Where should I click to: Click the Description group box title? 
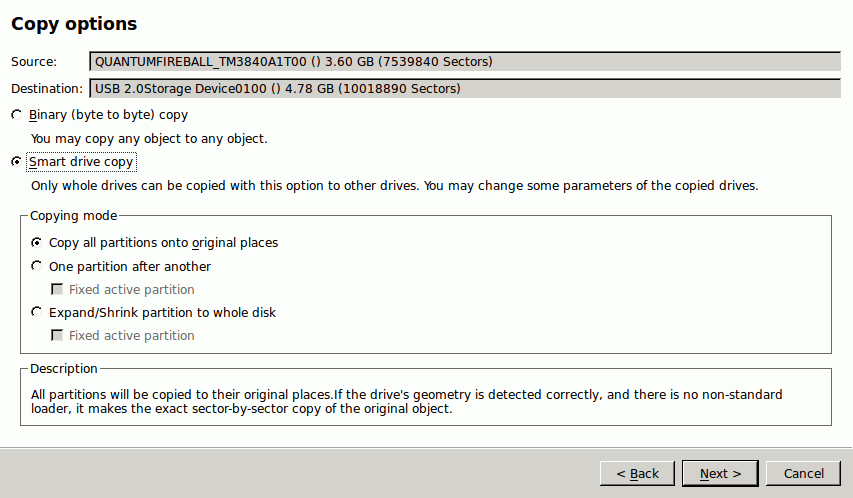coord(64,368)
